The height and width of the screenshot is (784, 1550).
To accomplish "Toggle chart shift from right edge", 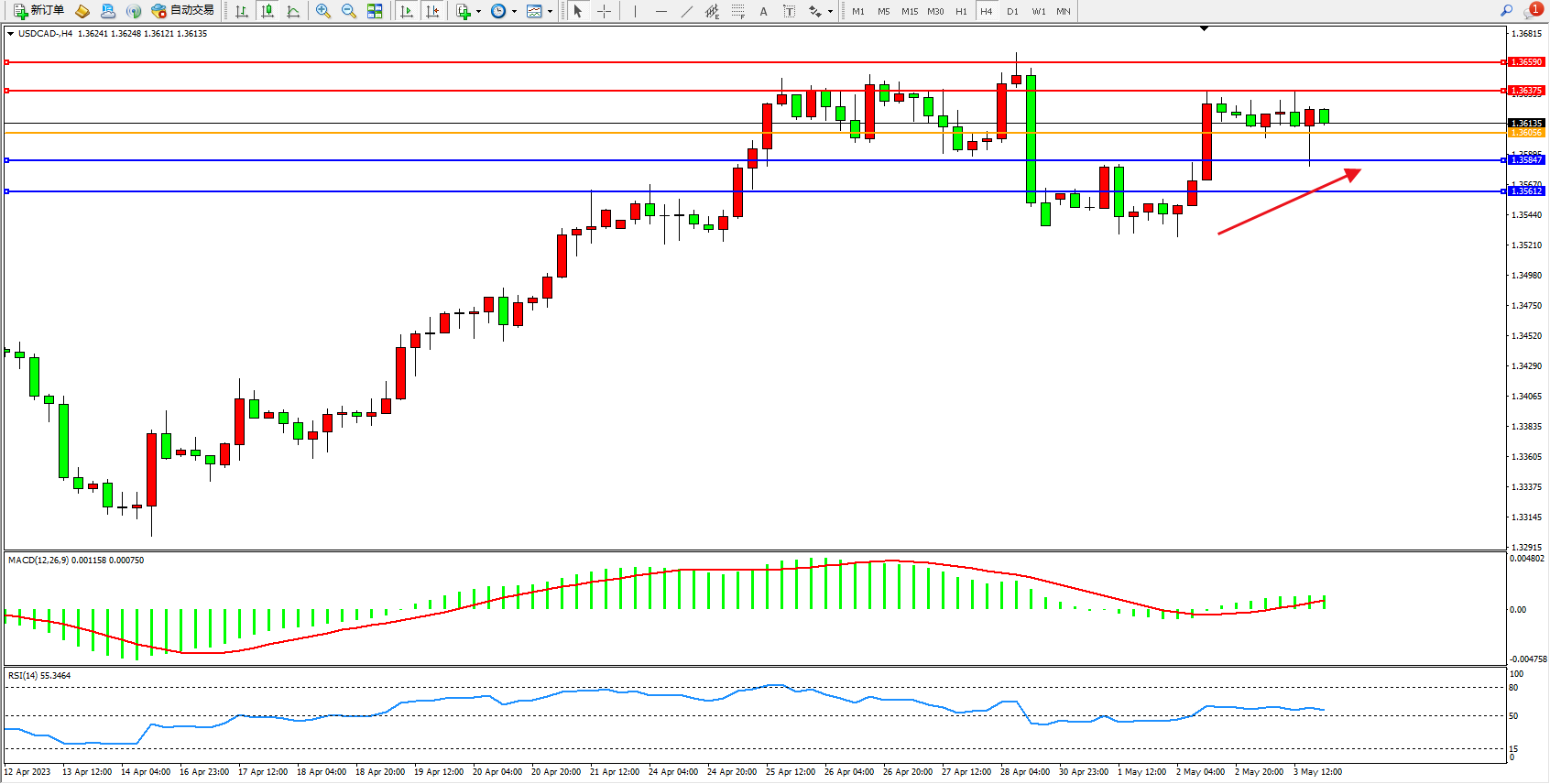I will 432,11.
